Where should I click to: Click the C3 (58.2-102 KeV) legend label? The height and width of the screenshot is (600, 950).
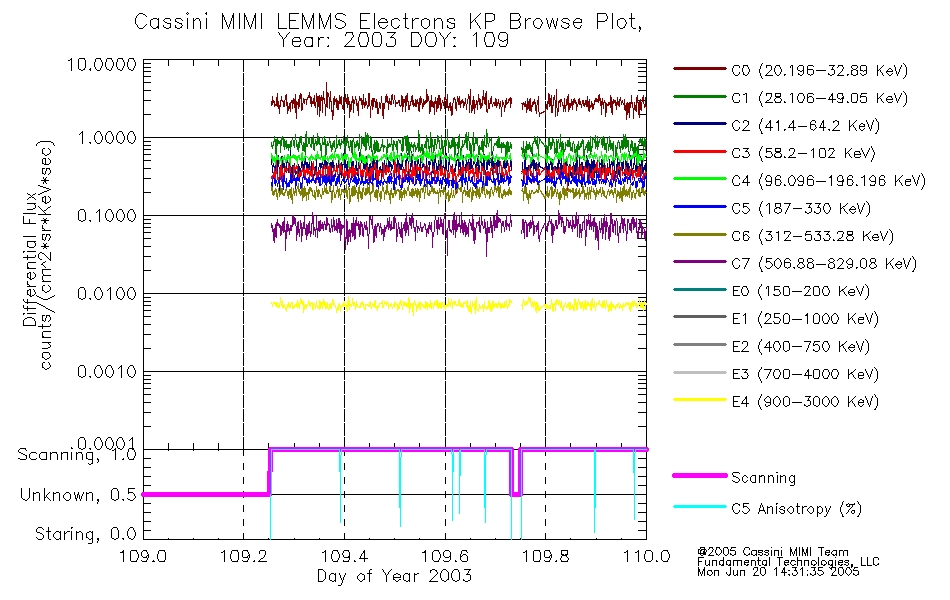[803, 153]
